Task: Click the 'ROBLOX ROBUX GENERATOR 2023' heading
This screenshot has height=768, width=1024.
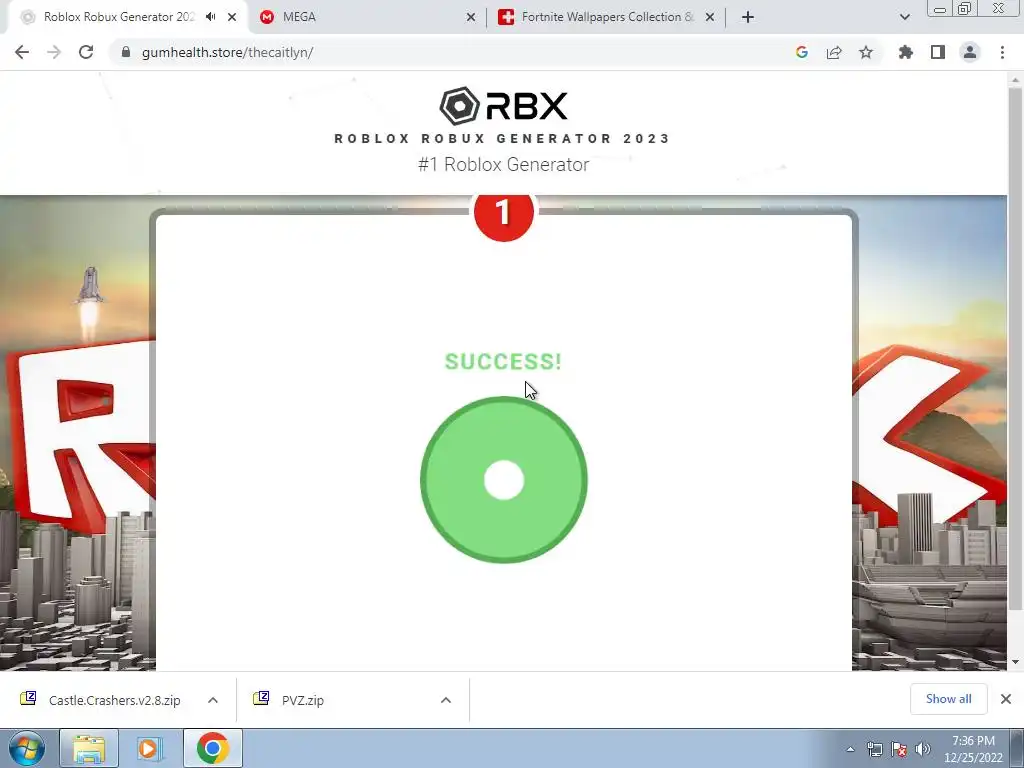Action: tap(502, 138)
